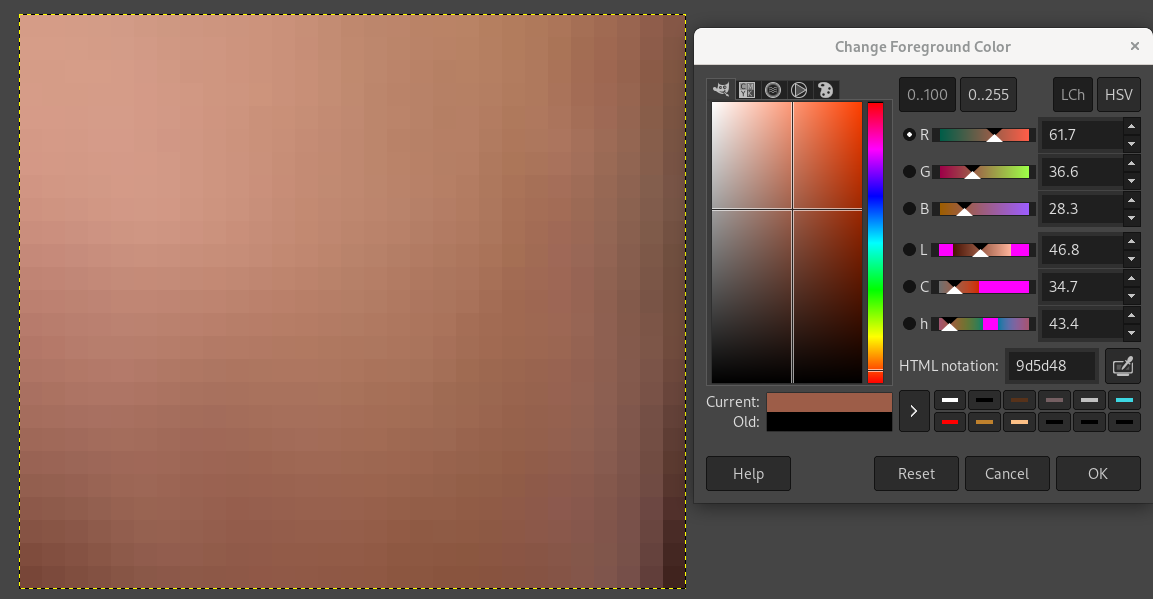Adjust the L lightness slider
The image size is (1153, 599).
pos(984,250)
